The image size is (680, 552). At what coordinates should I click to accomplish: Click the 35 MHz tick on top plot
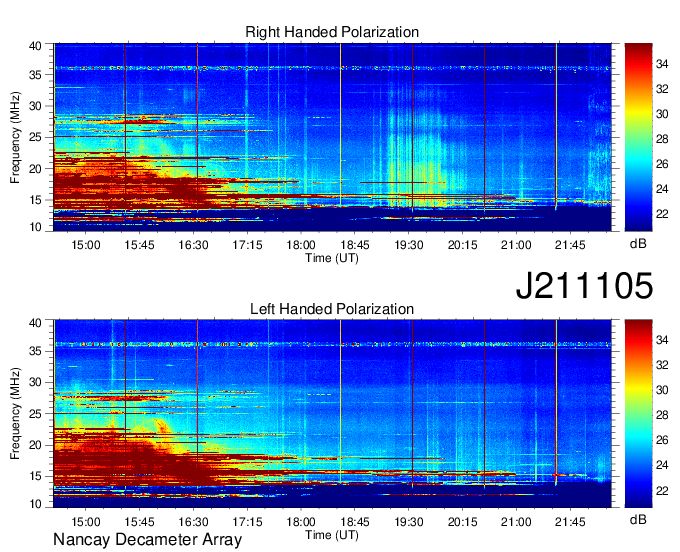(x=35, y=75)
